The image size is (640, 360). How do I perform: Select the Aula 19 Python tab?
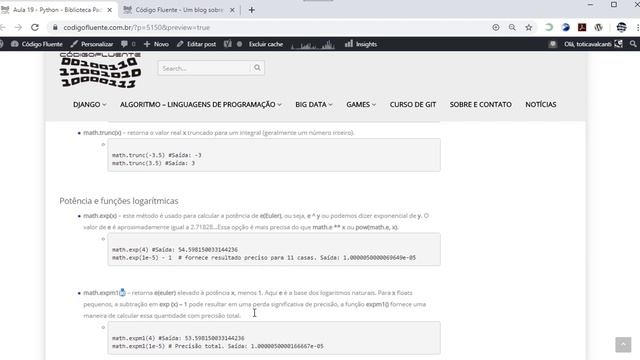(x=57, y=10)
